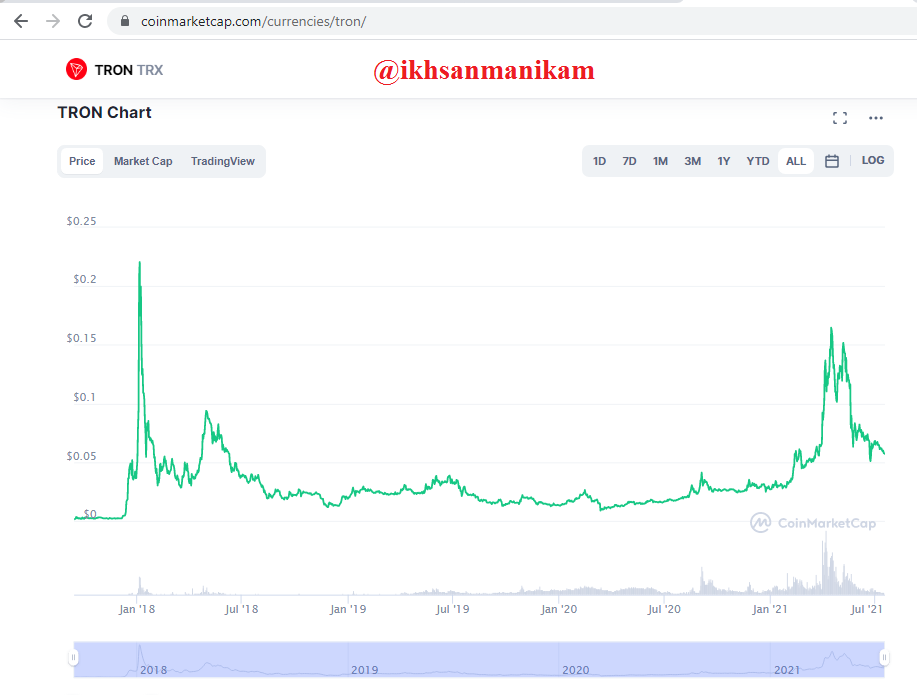Set chart range to YTD

758,161
